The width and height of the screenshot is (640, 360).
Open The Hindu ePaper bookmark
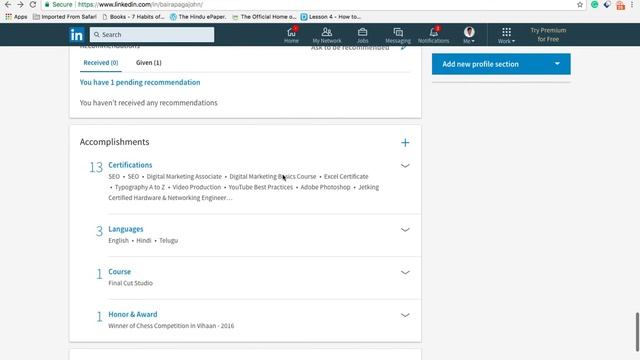click(x=198, y=17)
